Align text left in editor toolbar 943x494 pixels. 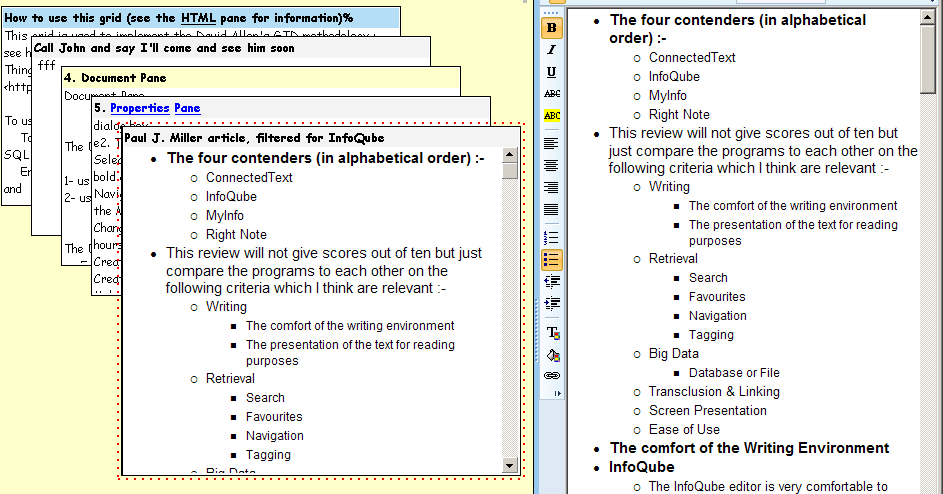point(551,144)
